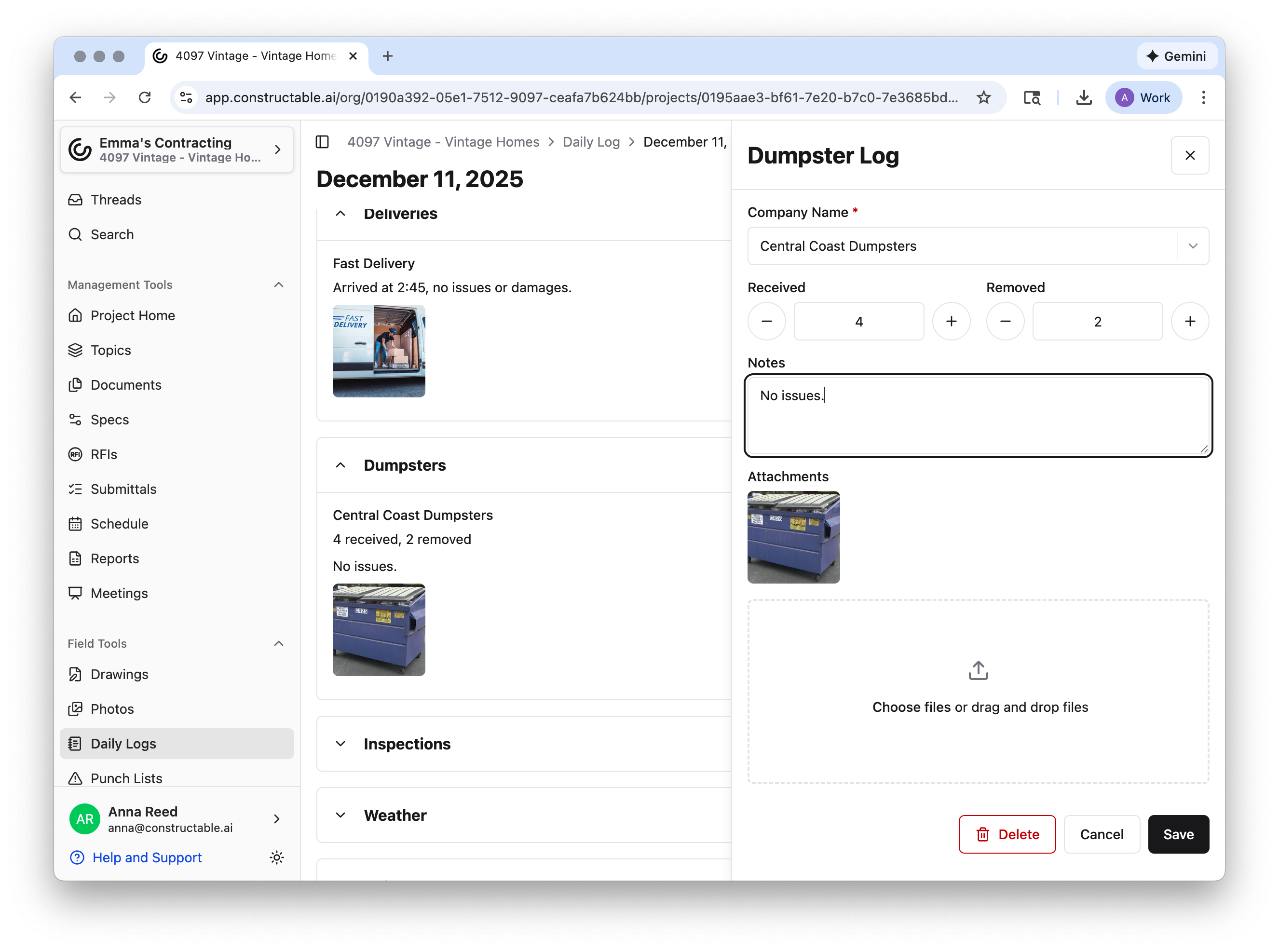
Task: Decrease the Received count
Action: 766,322
